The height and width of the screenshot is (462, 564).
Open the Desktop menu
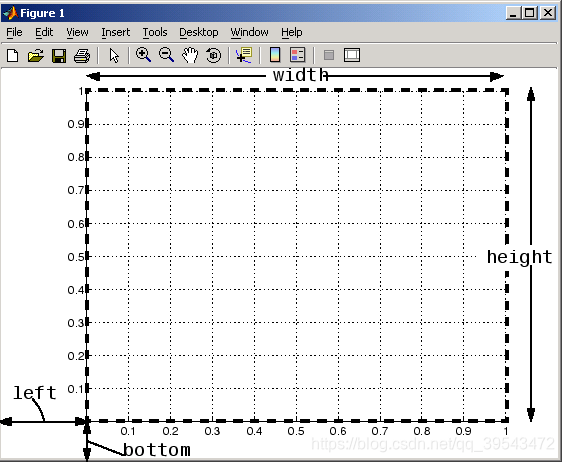[x=199, y=32]
